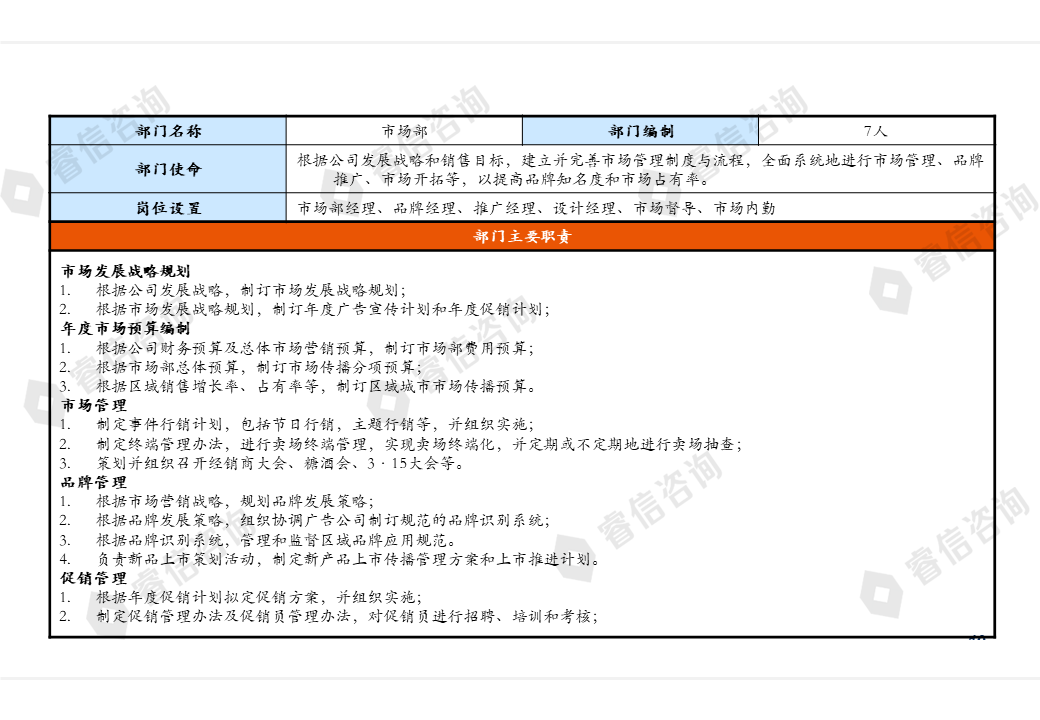This screenshot has width=1040, height=720.
Task: Select the line mentioning 糖酒会 and 3·15大会
Action: point(280,463)
